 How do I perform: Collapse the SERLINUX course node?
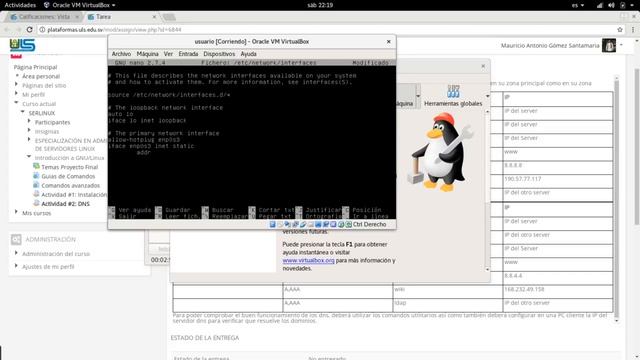click(x=23, y=112)
